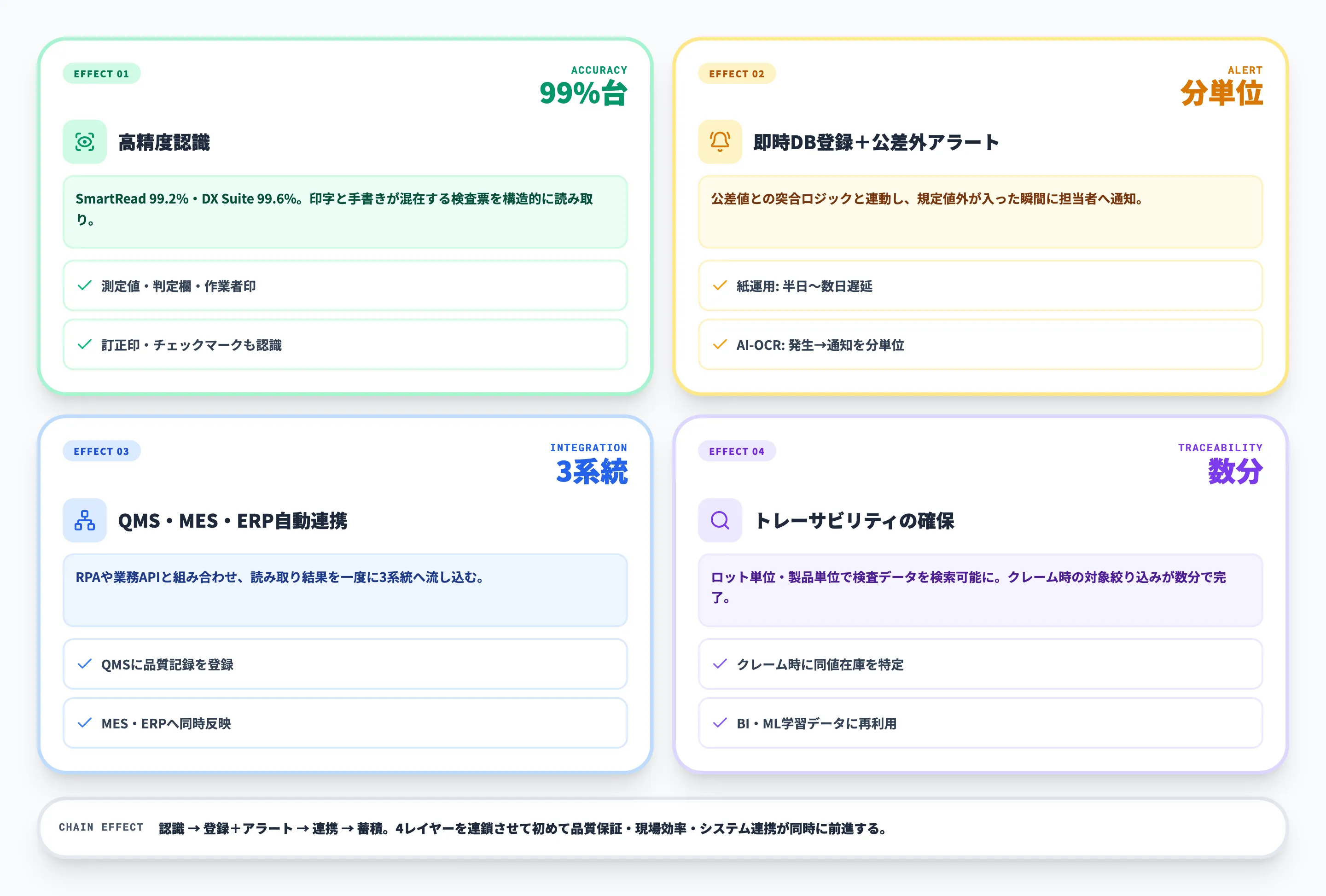Click the EFFECT 04 badge
1326x896 pixels.
click(x=738, y=451)
